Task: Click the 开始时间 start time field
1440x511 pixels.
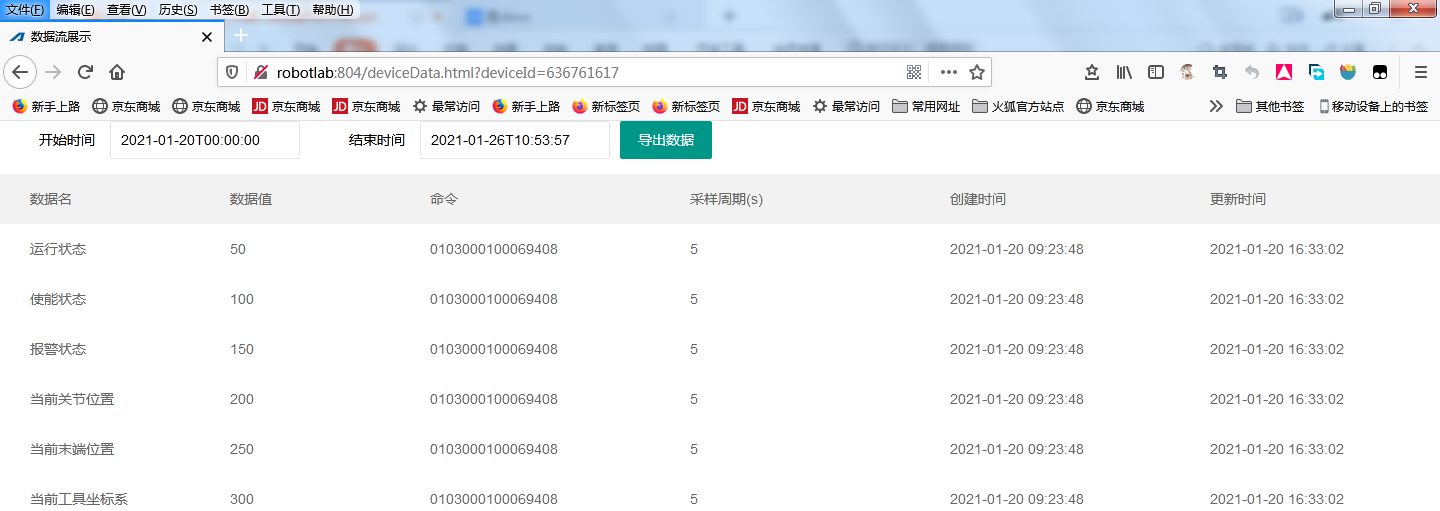Action: point(204,140)
